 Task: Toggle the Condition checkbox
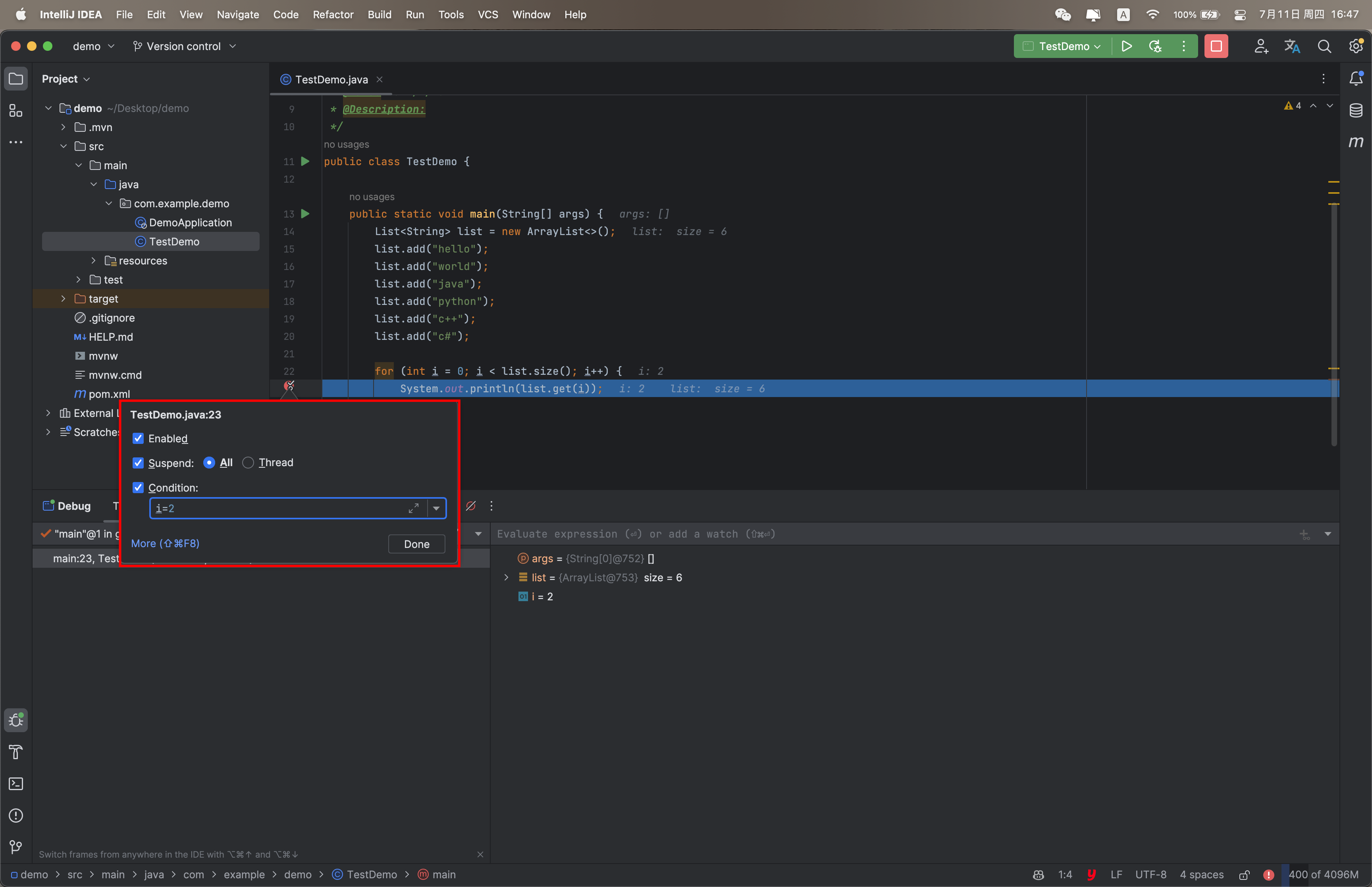(x=138, y=487)
